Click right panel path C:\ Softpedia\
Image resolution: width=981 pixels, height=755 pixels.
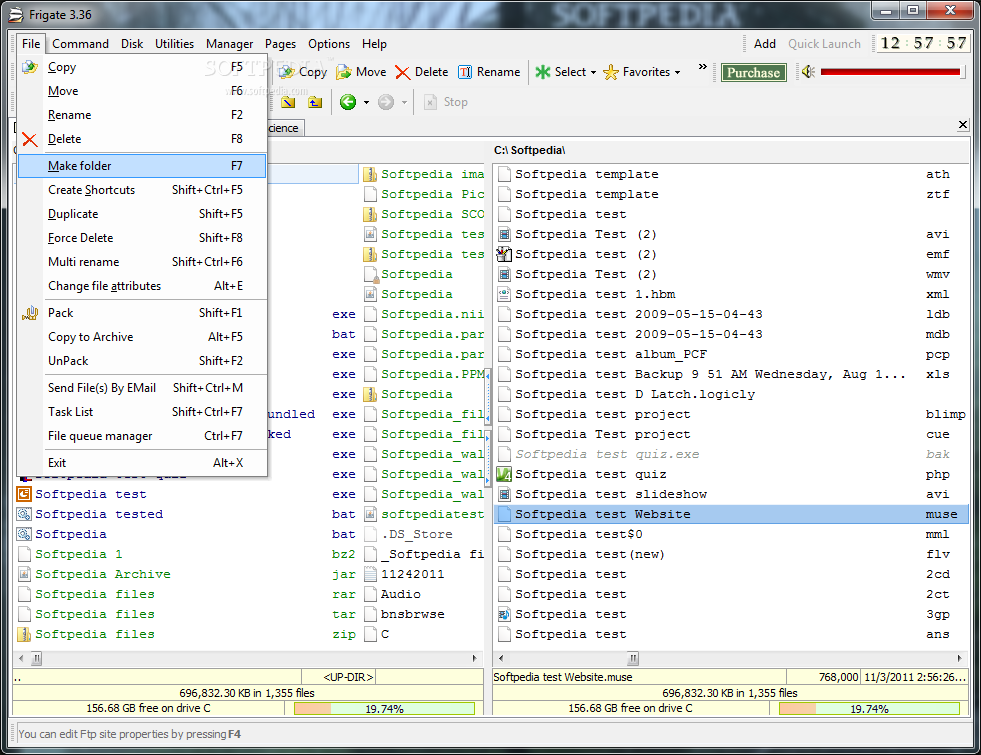click(529, 150)
